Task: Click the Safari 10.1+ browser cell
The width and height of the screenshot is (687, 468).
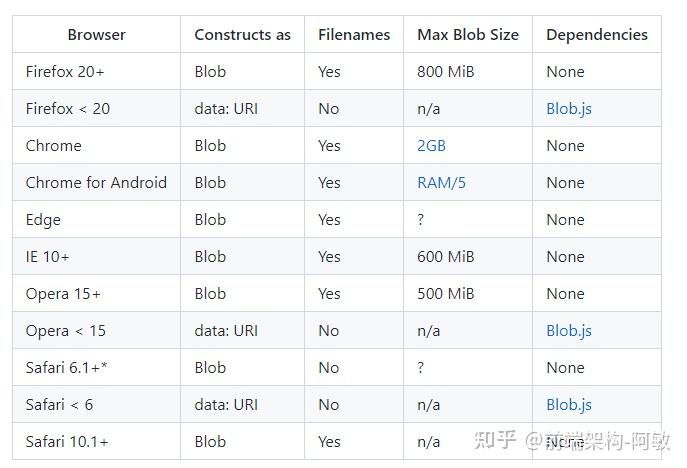Action: (67, 442)
